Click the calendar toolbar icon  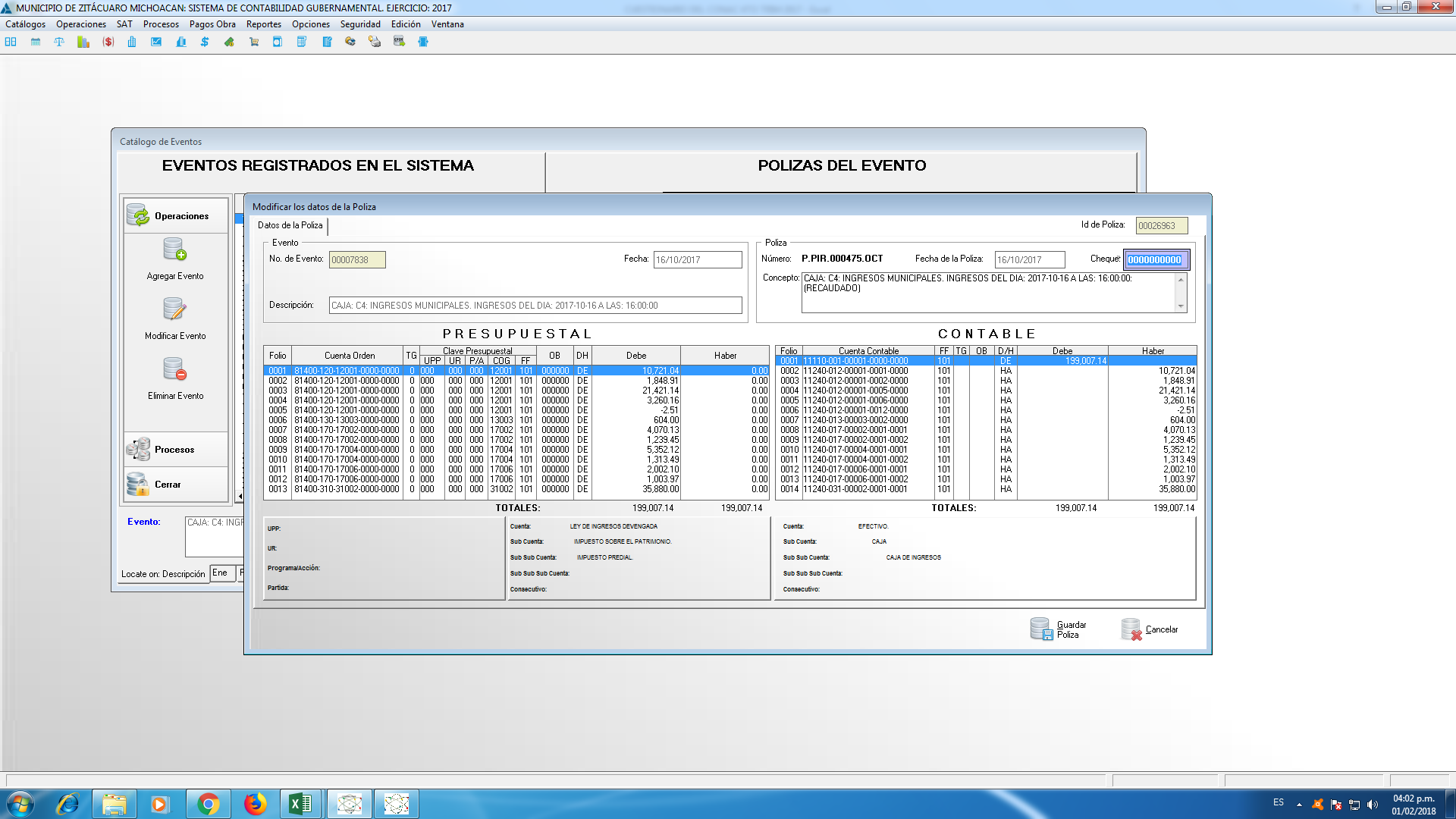pos(36,42)
